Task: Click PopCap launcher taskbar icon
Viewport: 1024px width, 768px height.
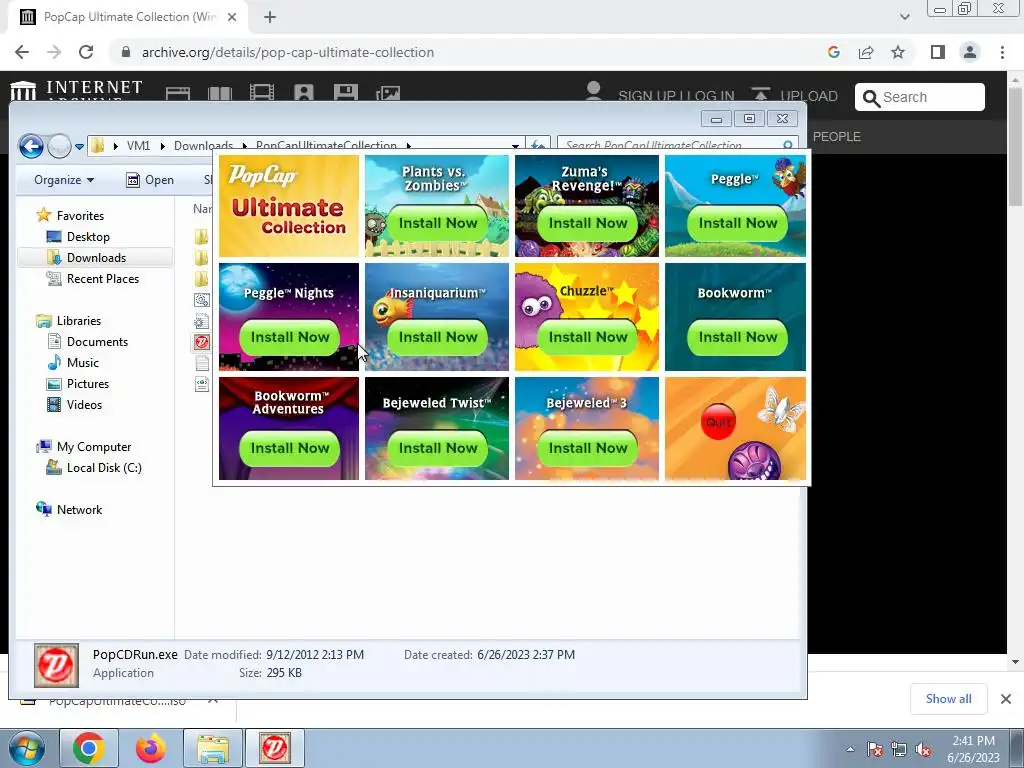Action: click(274, 748)
